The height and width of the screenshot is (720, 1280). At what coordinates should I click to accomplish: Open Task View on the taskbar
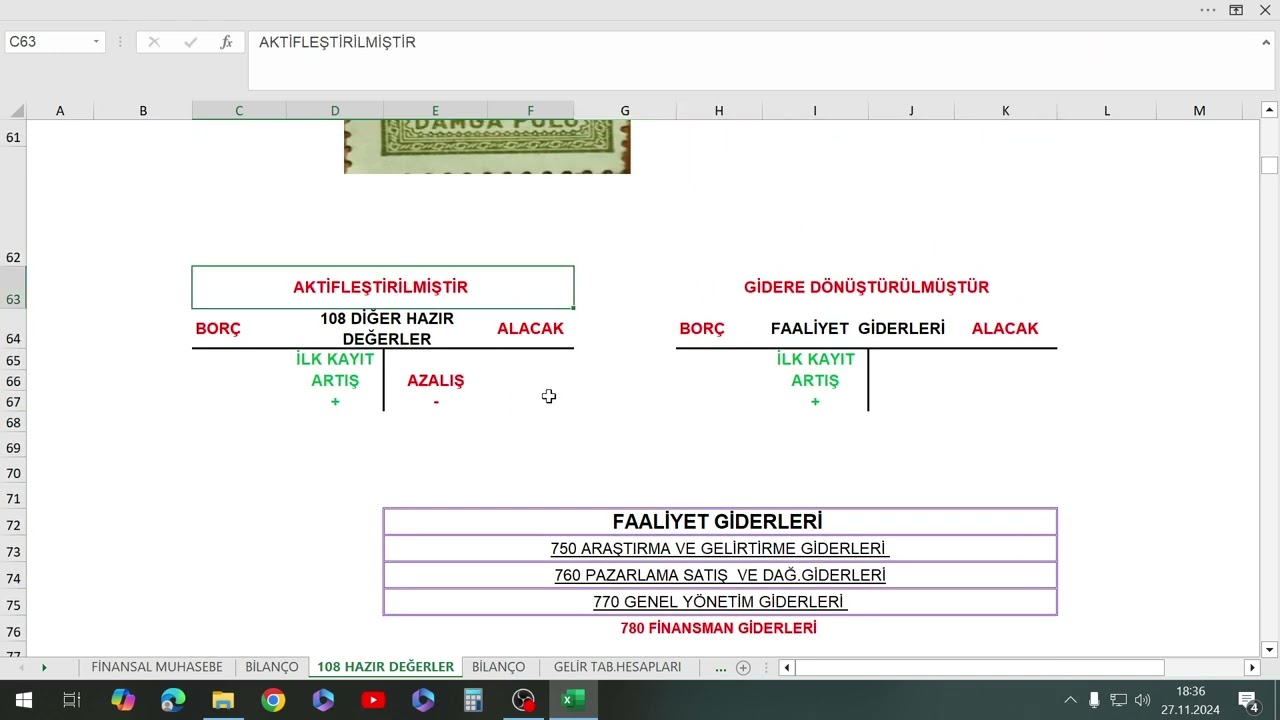[72, 700]
